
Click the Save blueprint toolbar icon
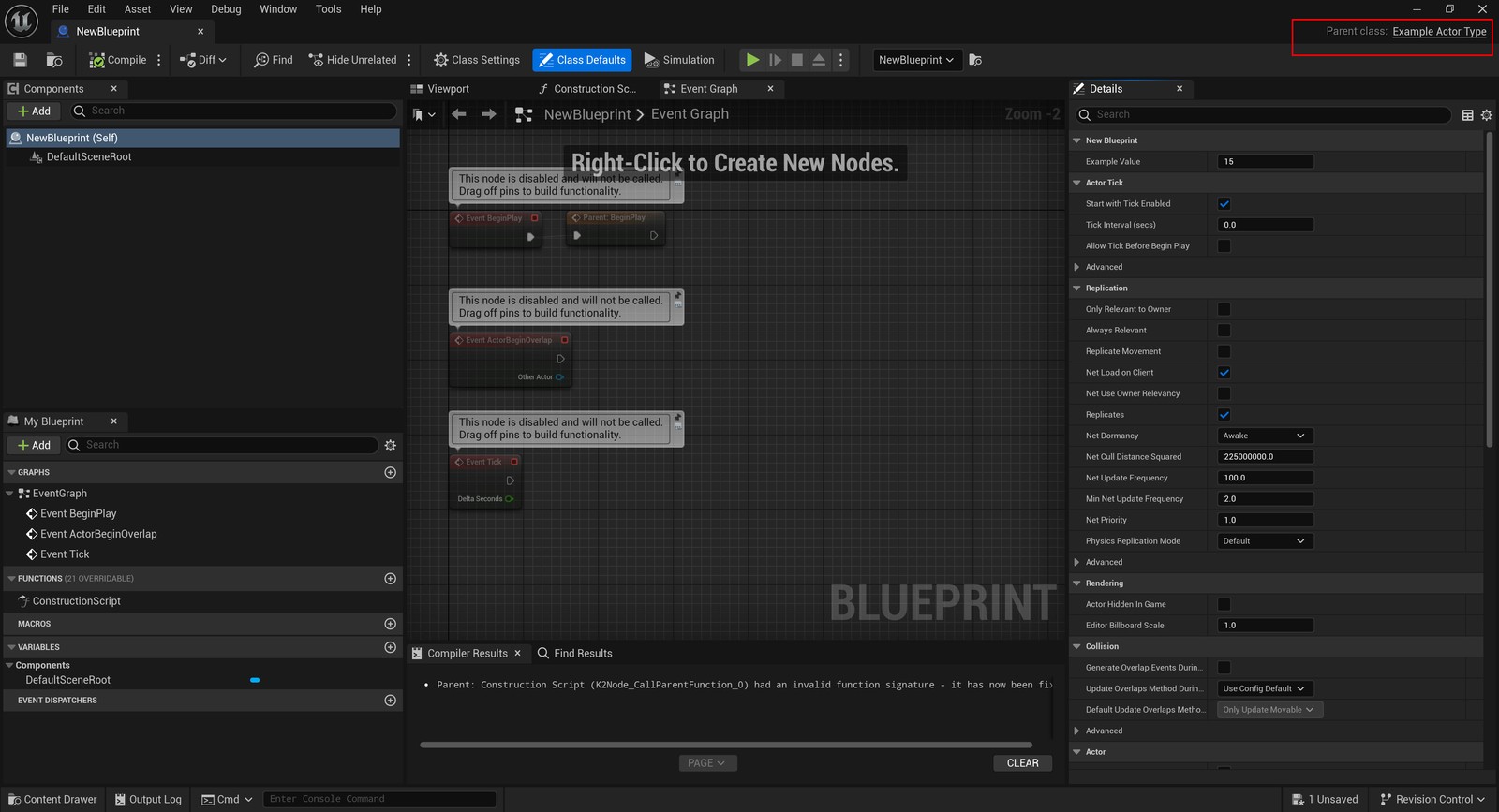pos(20,60)
